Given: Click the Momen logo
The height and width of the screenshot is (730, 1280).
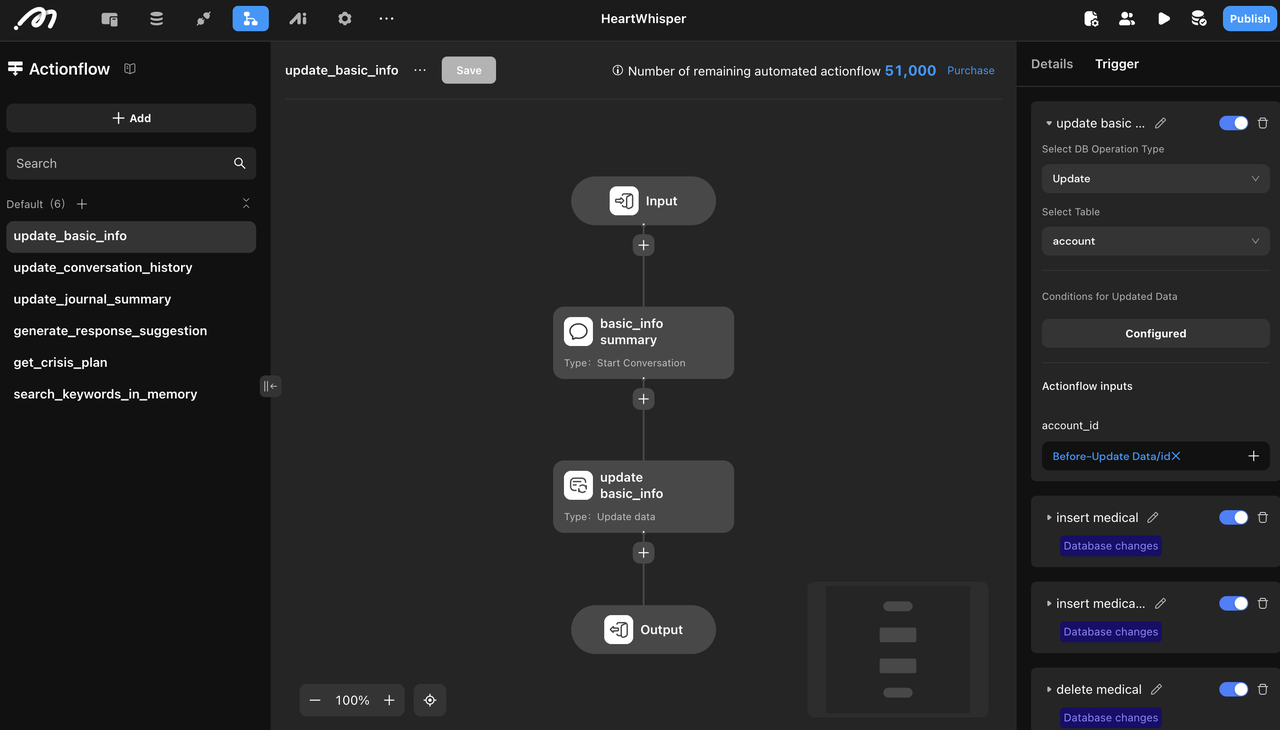Looking at the screenshot, I should click(x=36, y=19).
